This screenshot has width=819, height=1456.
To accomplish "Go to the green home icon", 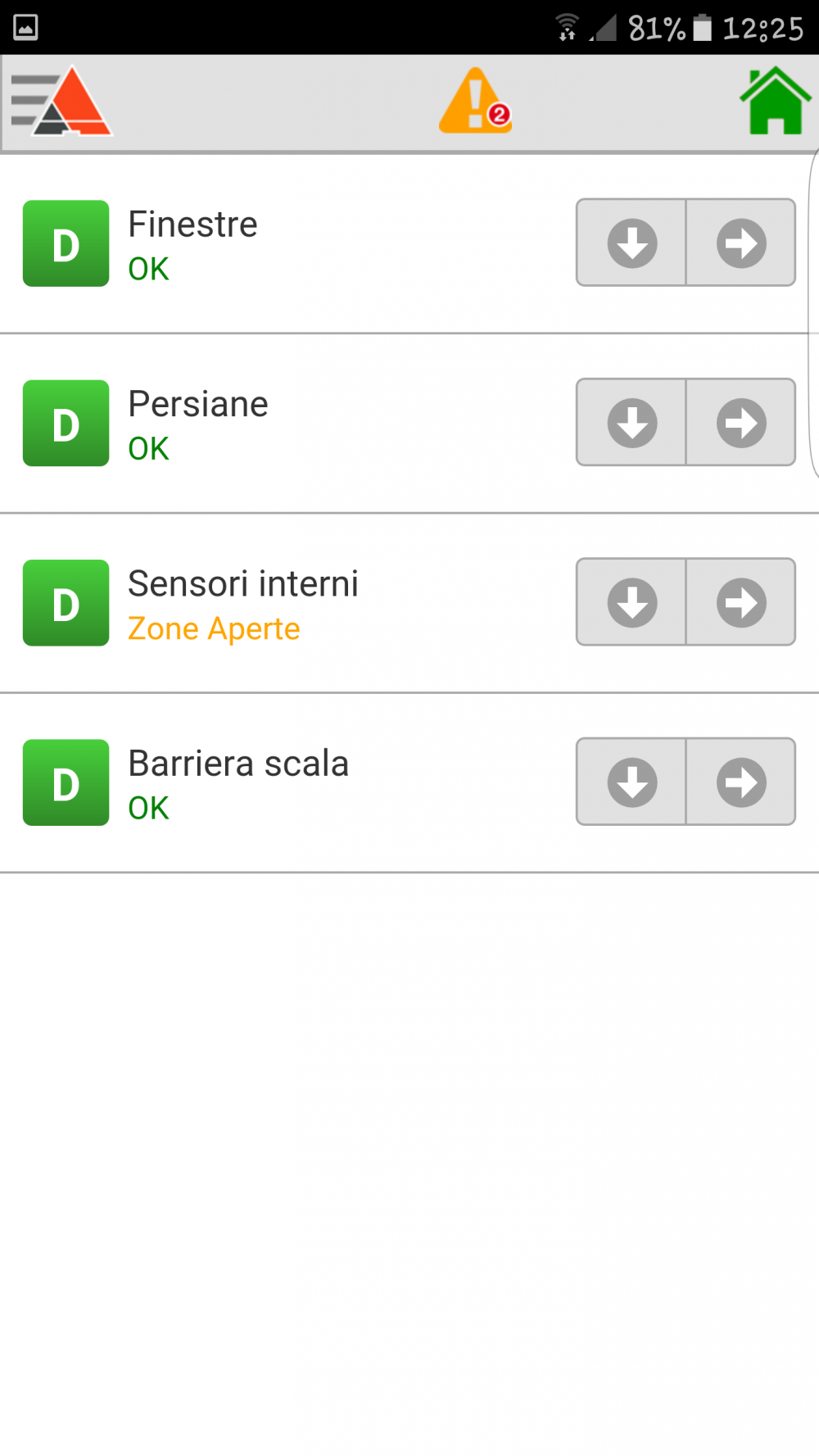I will 776,101.
